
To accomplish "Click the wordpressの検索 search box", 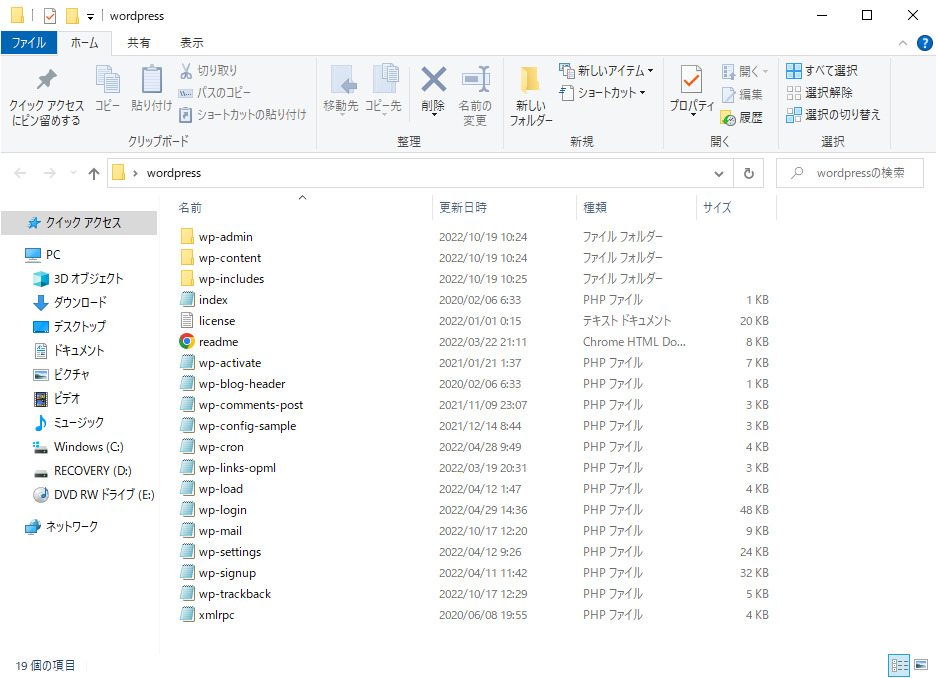I will point(850,173).
